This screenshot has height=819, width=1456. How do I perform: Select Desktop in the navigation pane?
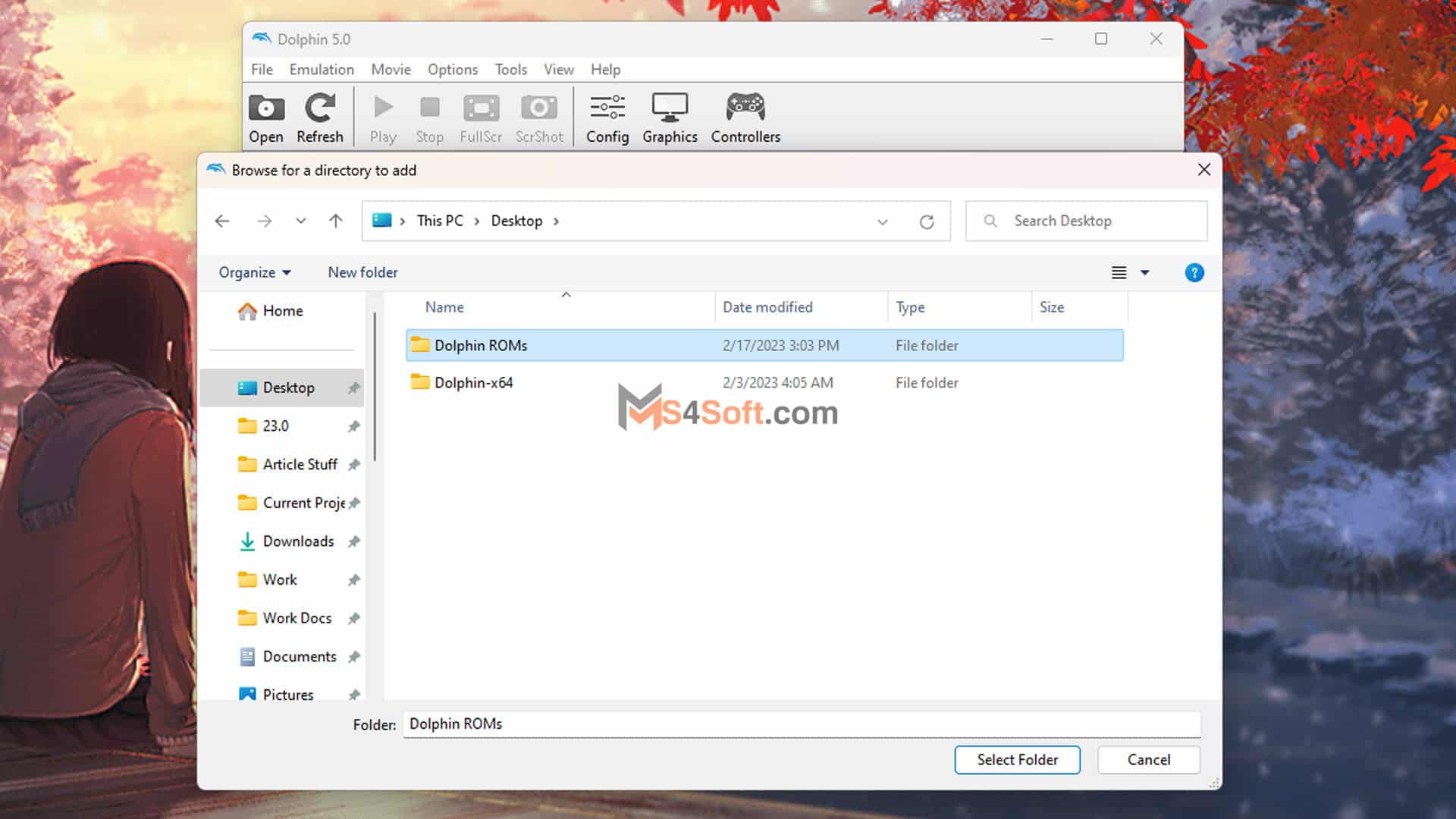[282, 388]
